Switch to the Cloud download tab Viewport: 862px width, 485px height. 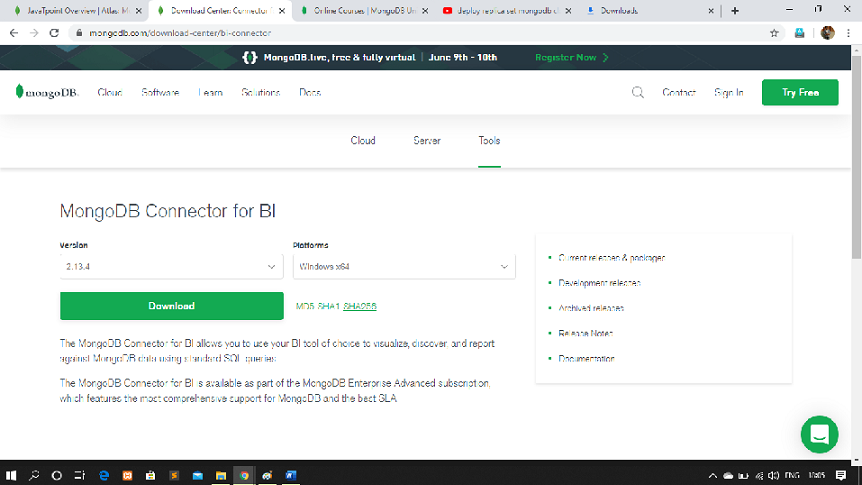363,141
